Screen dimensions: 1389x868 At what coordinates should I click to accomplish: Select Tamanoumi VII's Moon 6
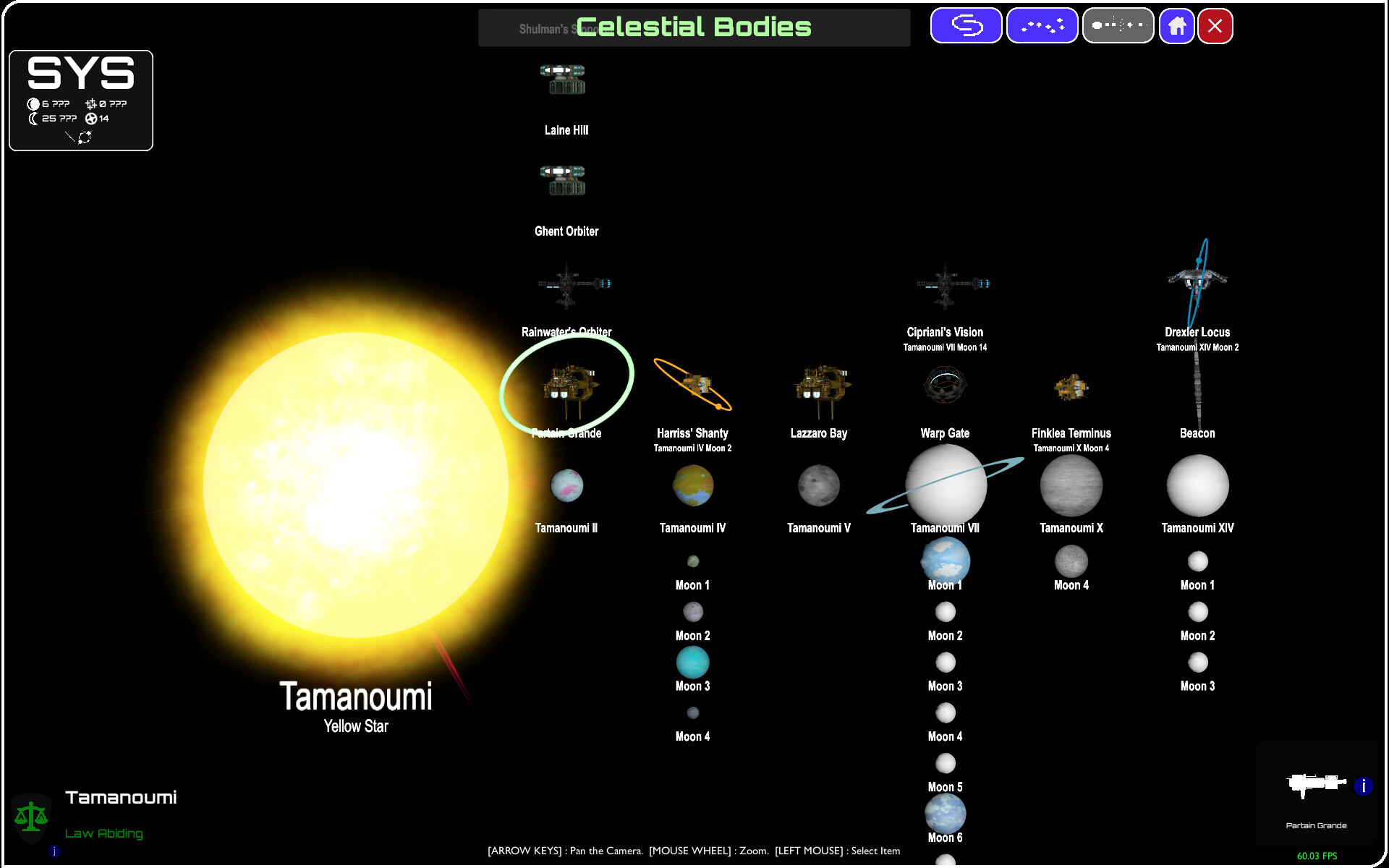pos(946,814)
